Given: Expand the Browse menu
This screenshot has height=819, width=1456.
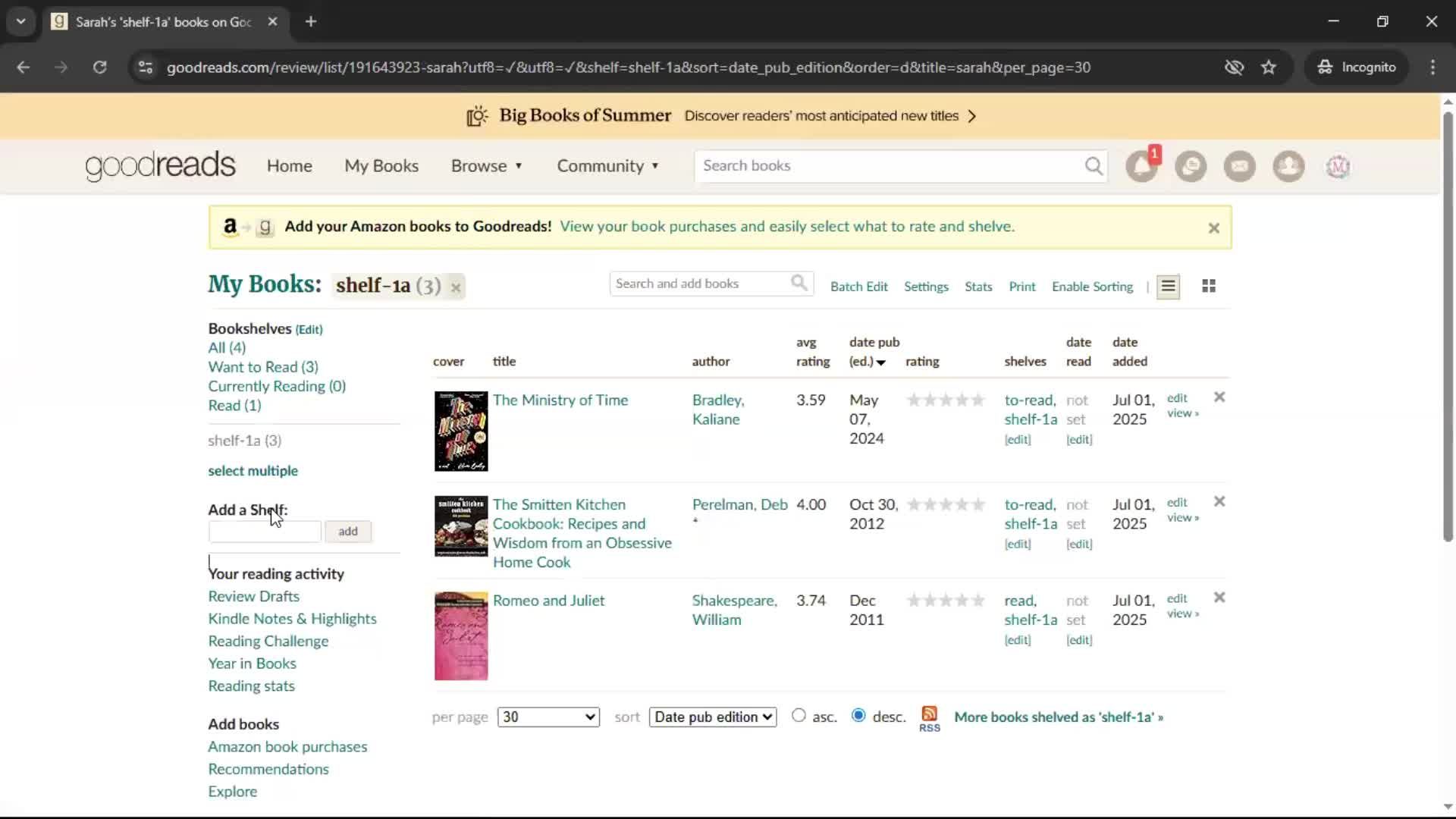Looking at the screenshot, I should click(x=487, y=166).
